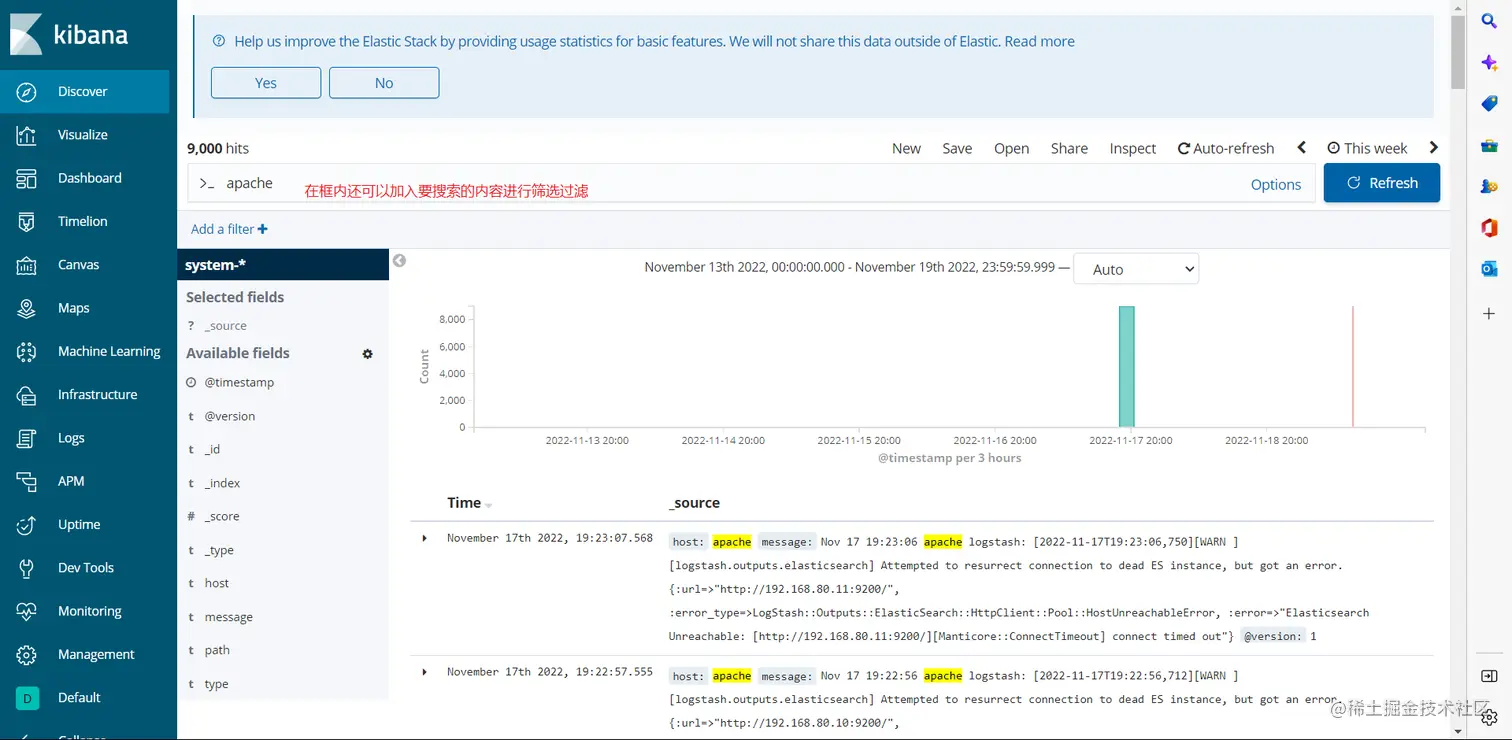1512x740 pixels.
Task: Click the Kibana logo
Action: click(x=69, y=34)
